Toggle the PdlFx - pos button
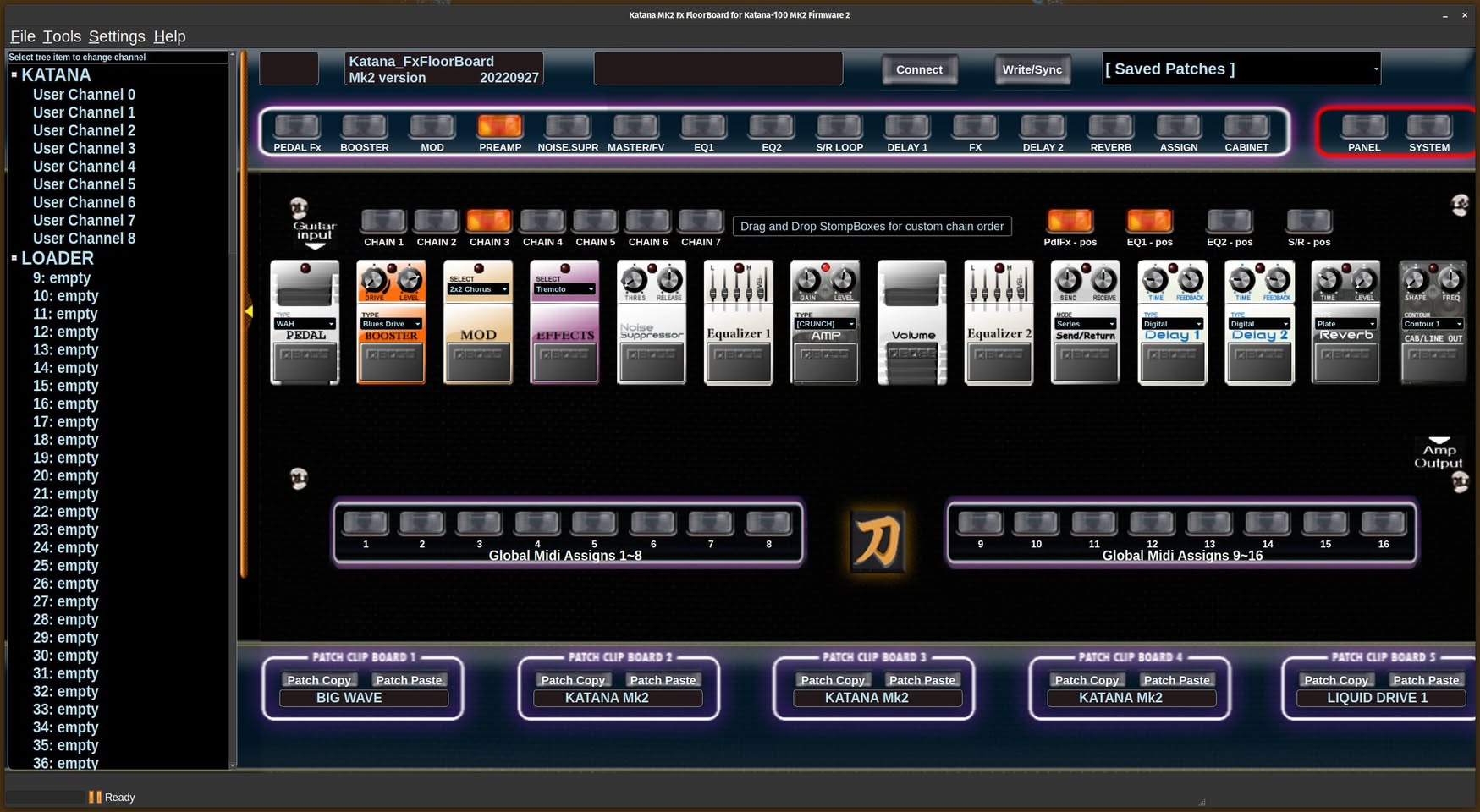The width and height of the screenshot is (1480, 812). point(1070,221)
